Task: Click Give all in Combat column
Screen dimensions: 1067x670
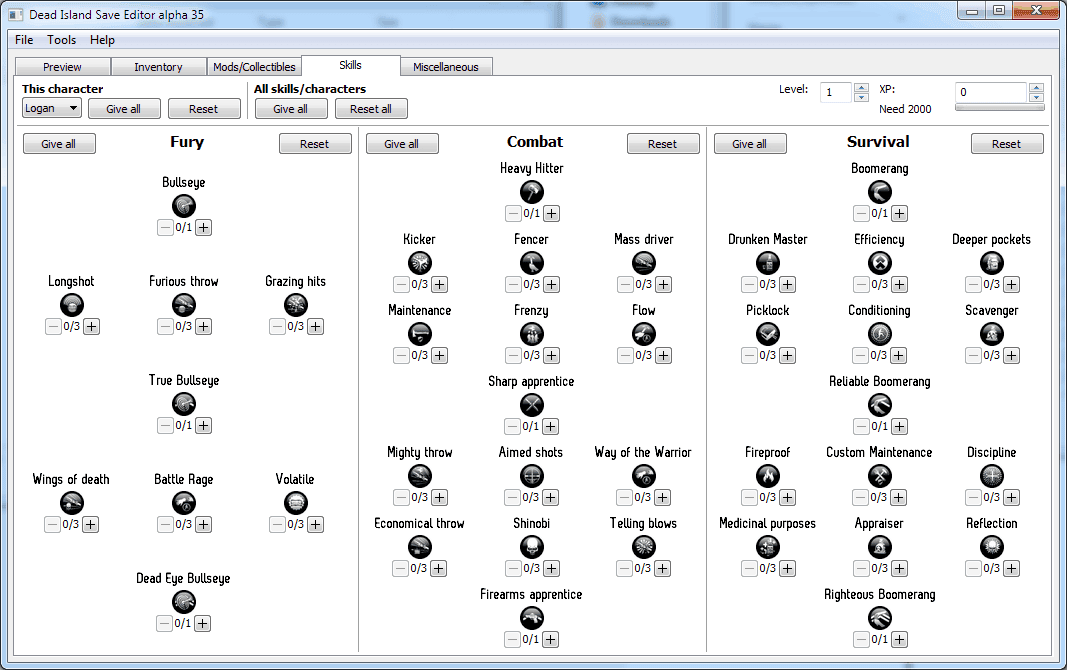Action: coord(401,144)
